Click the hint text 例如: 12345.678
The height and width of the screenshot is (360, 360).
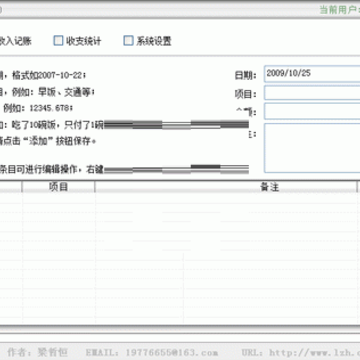[x=38, y=108]
